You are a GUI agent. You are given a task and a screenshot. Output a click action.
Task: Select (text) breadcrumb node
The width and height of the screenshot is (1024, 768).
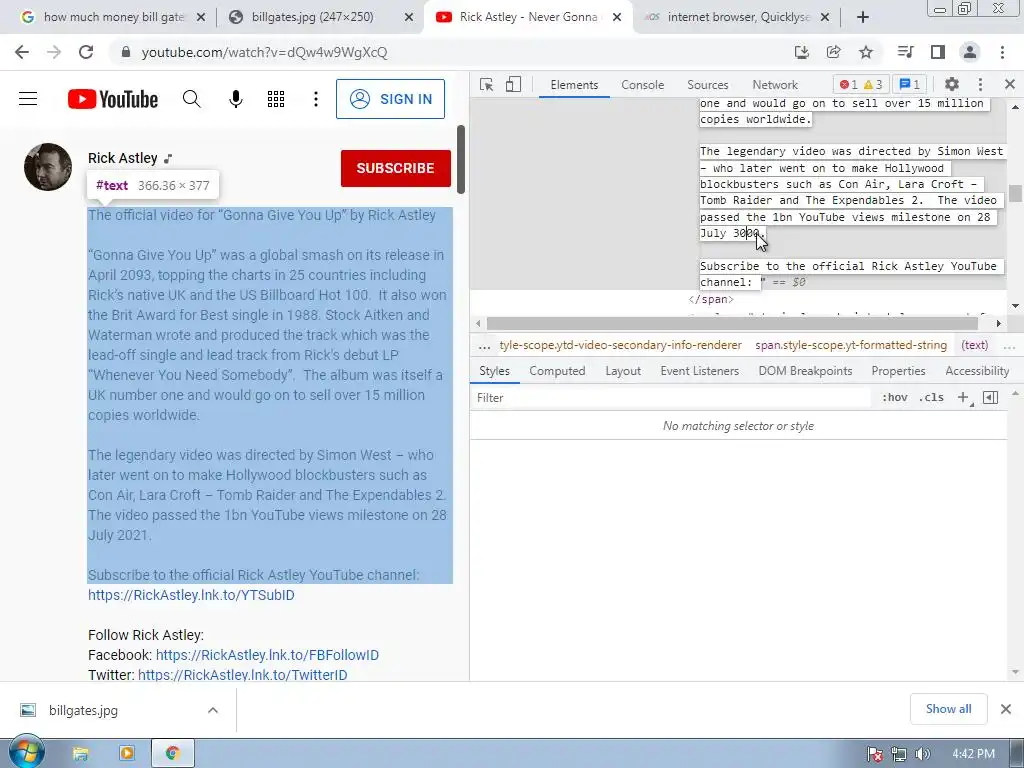point(974,345)
